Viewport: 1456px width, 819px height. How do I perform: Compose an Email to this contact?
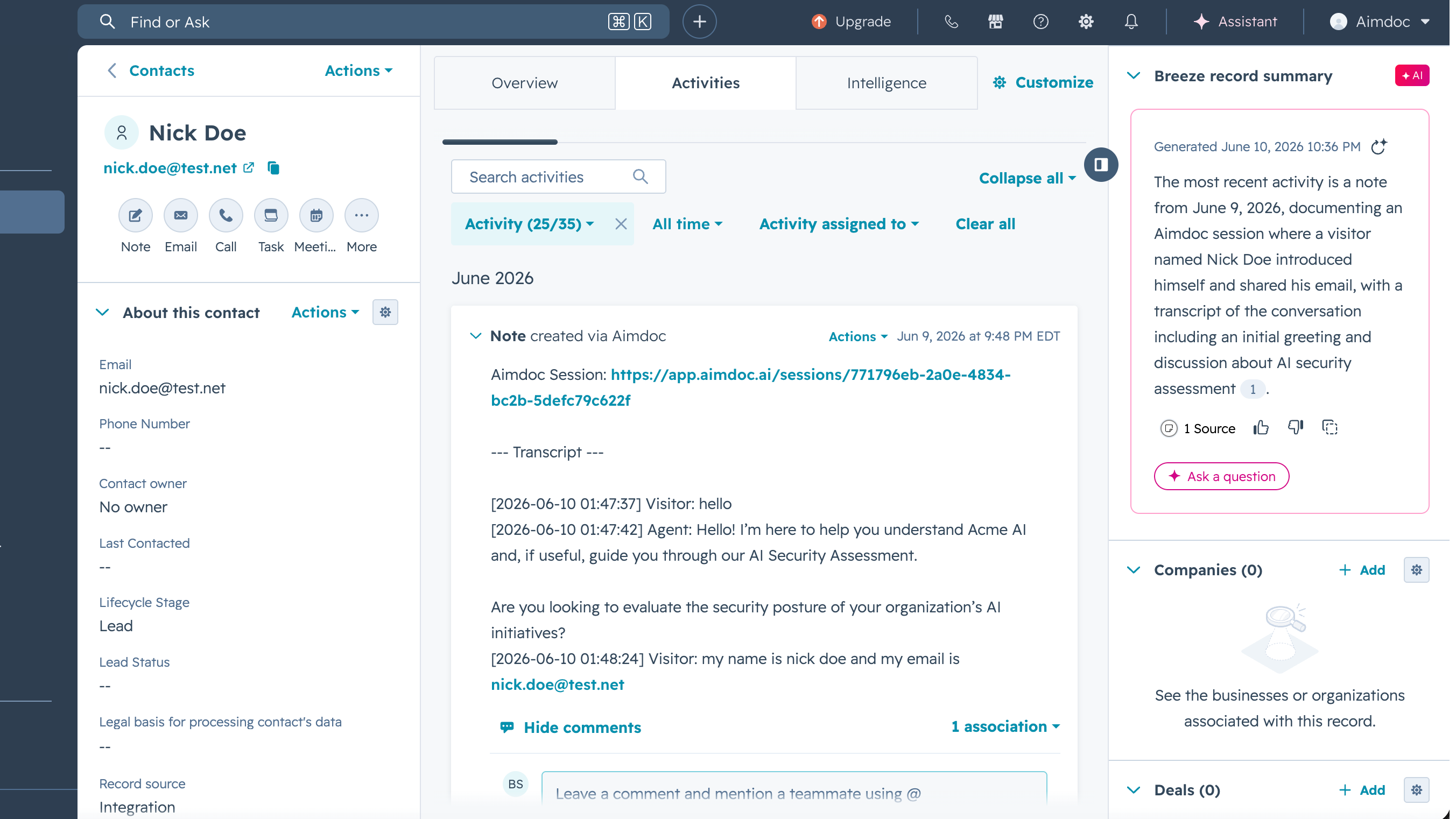(x=181, y=215)
